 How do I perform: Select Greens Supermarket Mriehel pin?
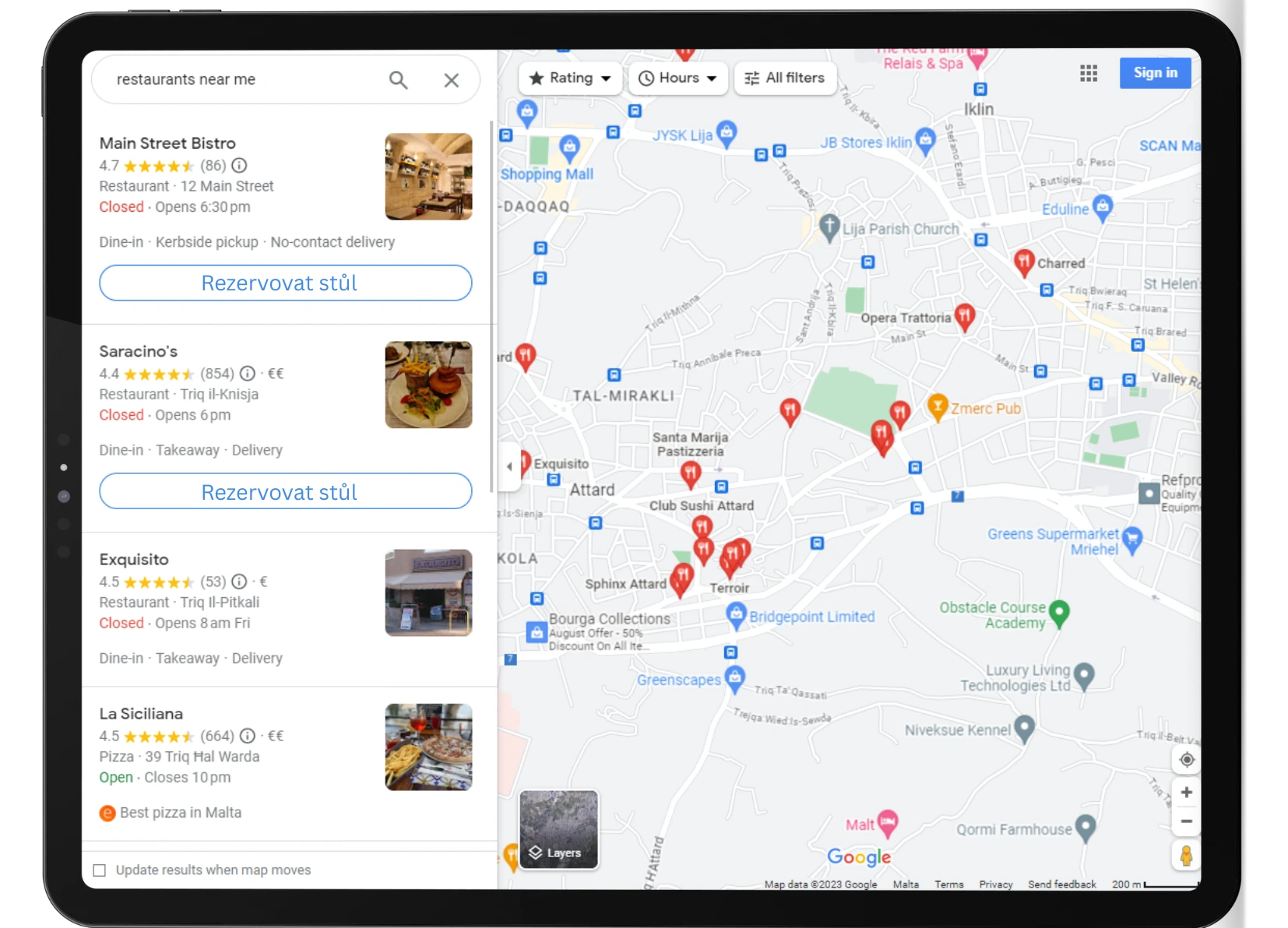point(1132,540)
